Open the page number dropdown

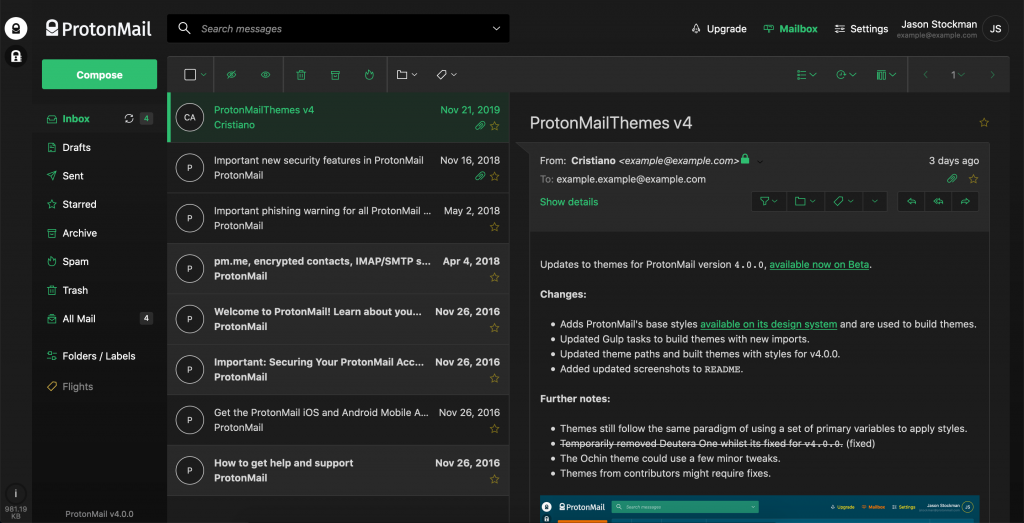[x=958, y=75]
